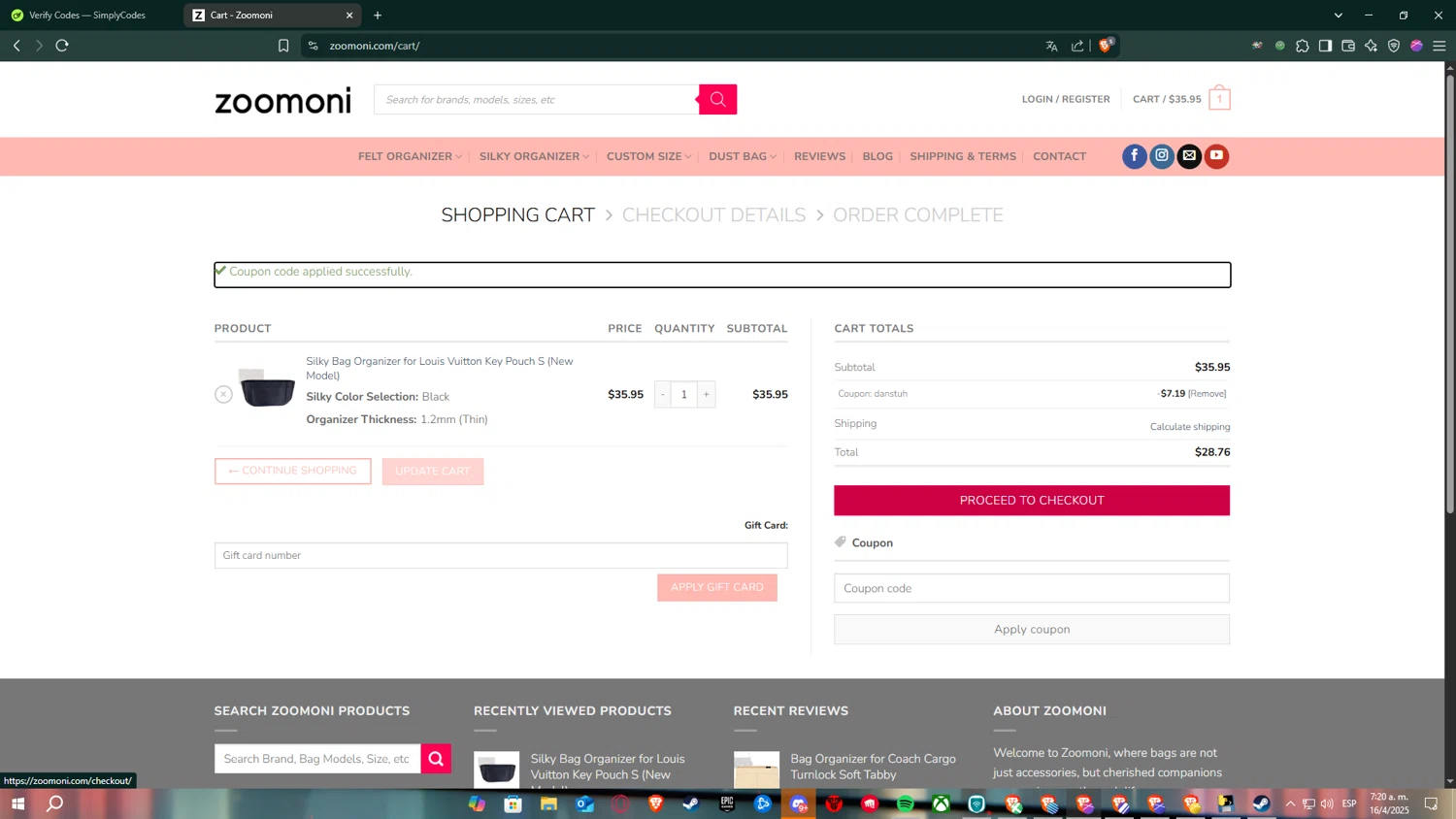
Task: Open Brave shields lion icon
Action: coord(1106,46)
